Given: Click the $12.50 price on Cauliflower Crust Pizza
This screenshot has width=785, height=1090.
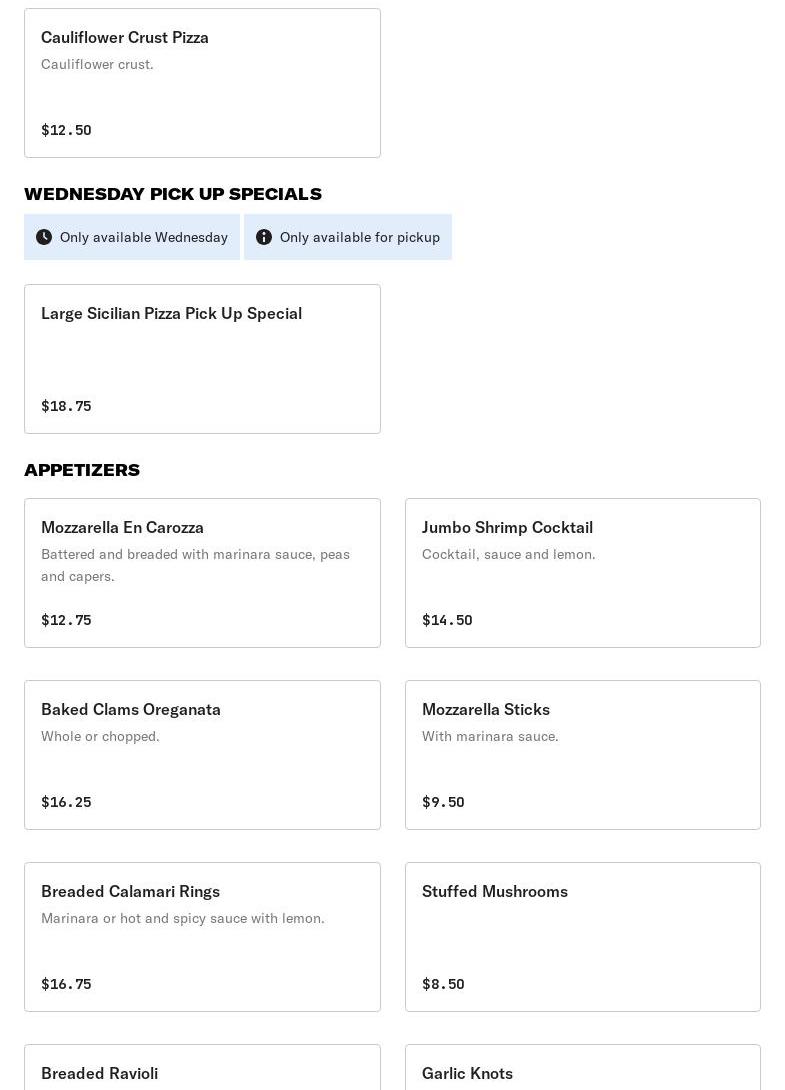Looking at the screenshot, I should point(66,130).
